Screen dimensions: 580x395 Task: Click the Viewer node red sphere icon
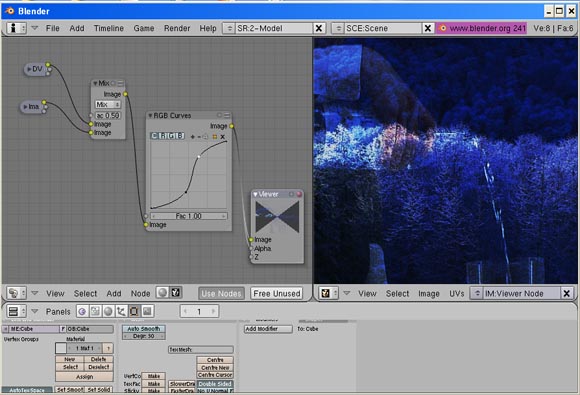click(299, 194)
